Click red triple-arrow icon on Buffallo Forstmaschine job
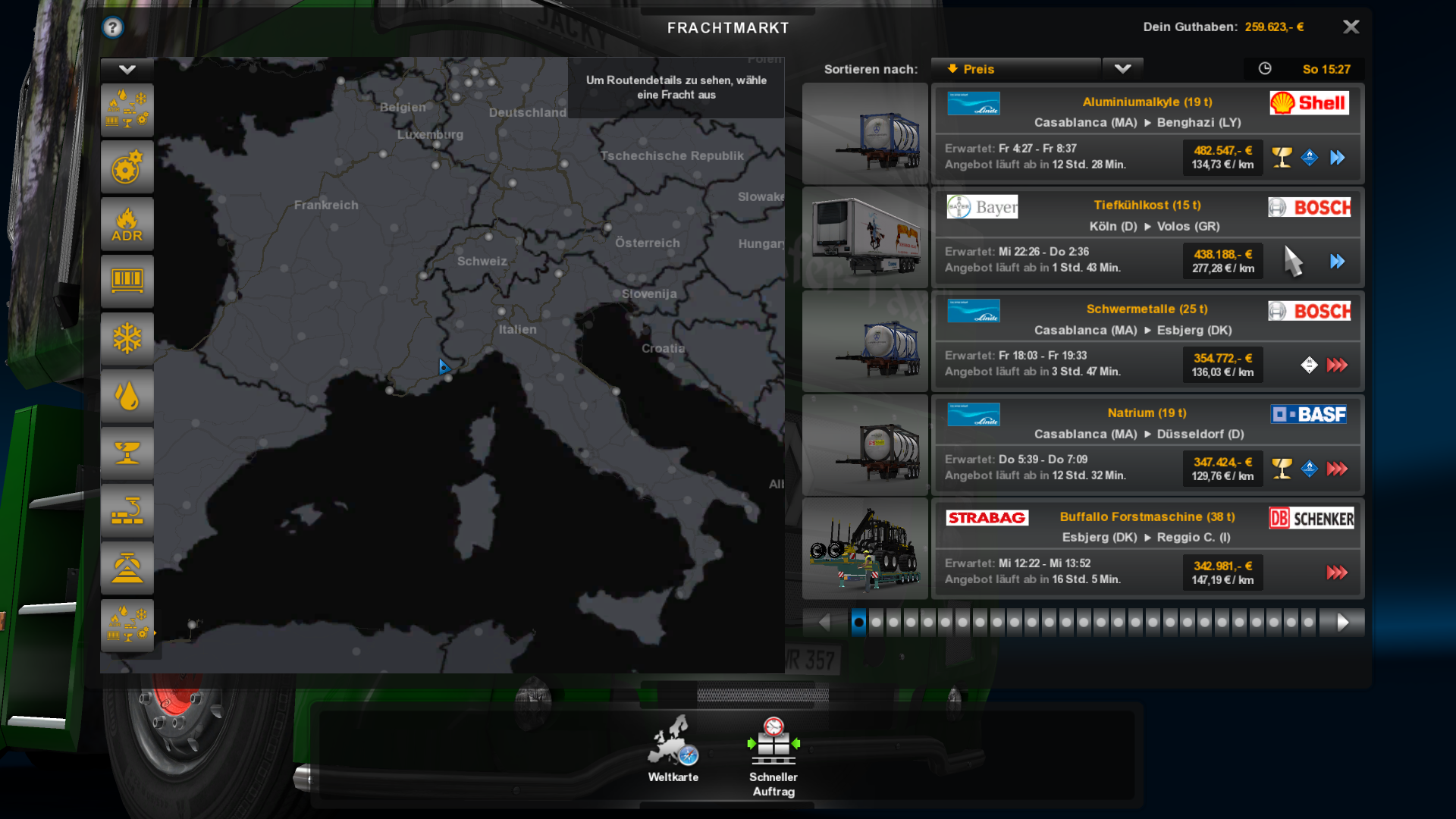Screen dimensions: 1456x819 pos(1338,573)
